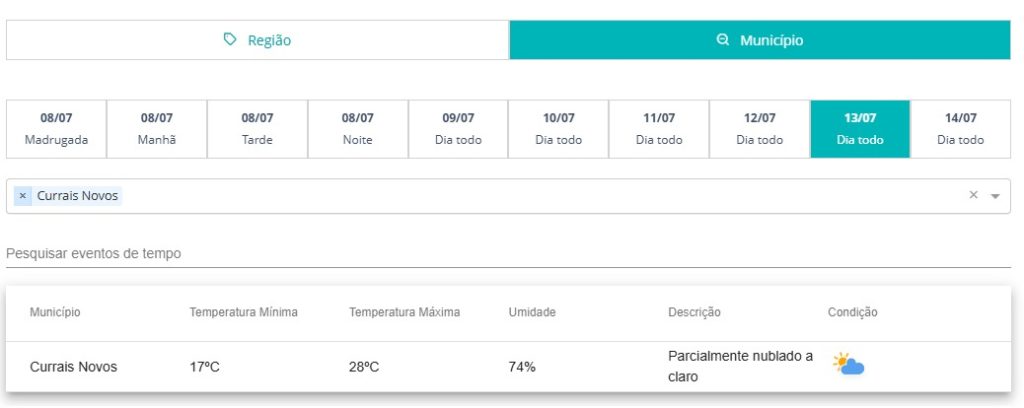Click the tag icon beside Região
Viewport: 1024px width, 408px height.
tap(230, 40)
